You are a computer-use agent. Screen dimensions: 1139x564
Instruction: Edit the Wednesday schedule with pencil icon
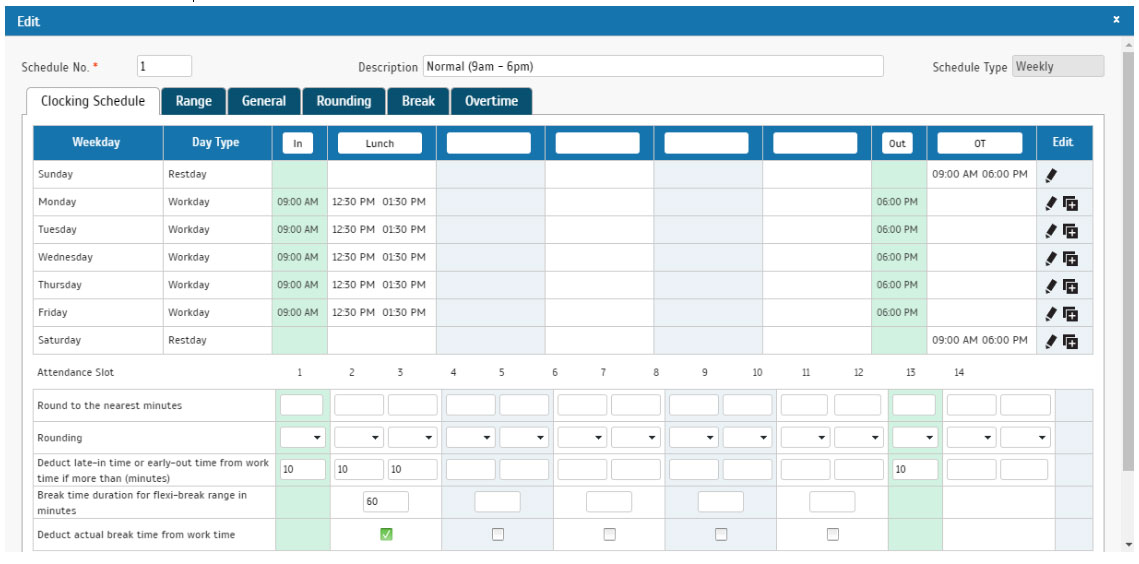pos(1050,259)
